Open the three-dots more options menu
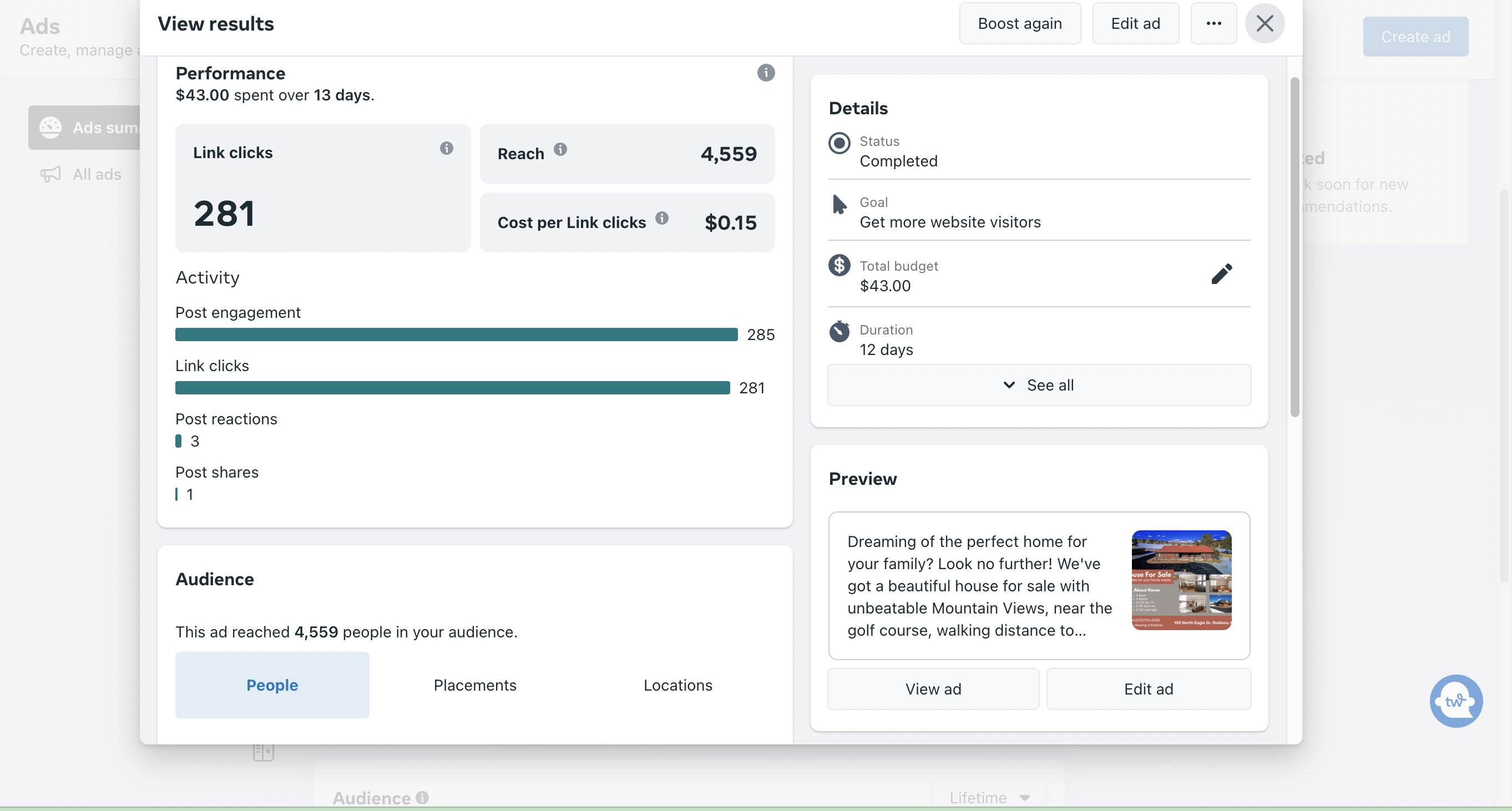Screen dimensions: 1512x811 1213,23
